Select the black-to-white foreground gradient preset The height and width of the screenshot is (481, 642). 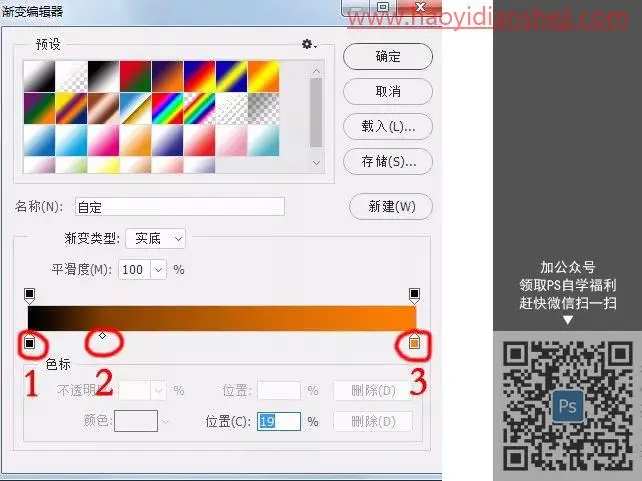(39, 77)
